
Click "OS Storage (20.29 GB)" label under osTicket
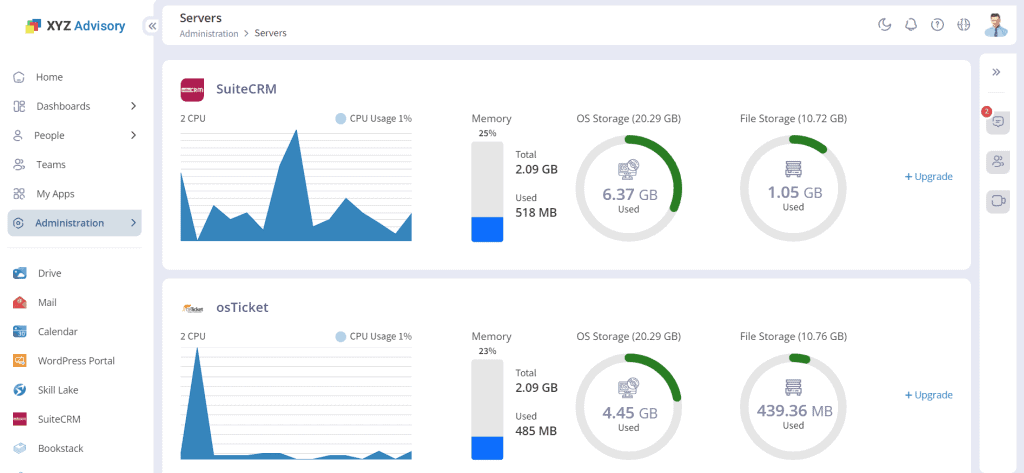628,336
